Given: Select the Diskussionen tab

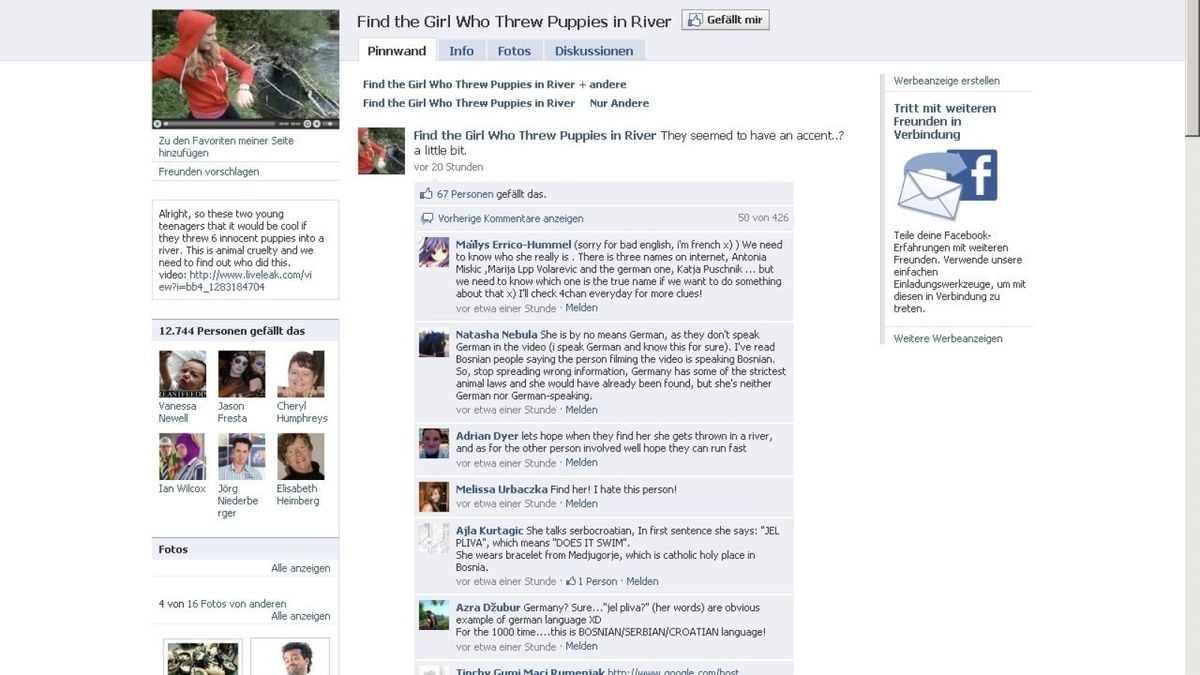Looking at the screenshot, I should tap(594, 51).
